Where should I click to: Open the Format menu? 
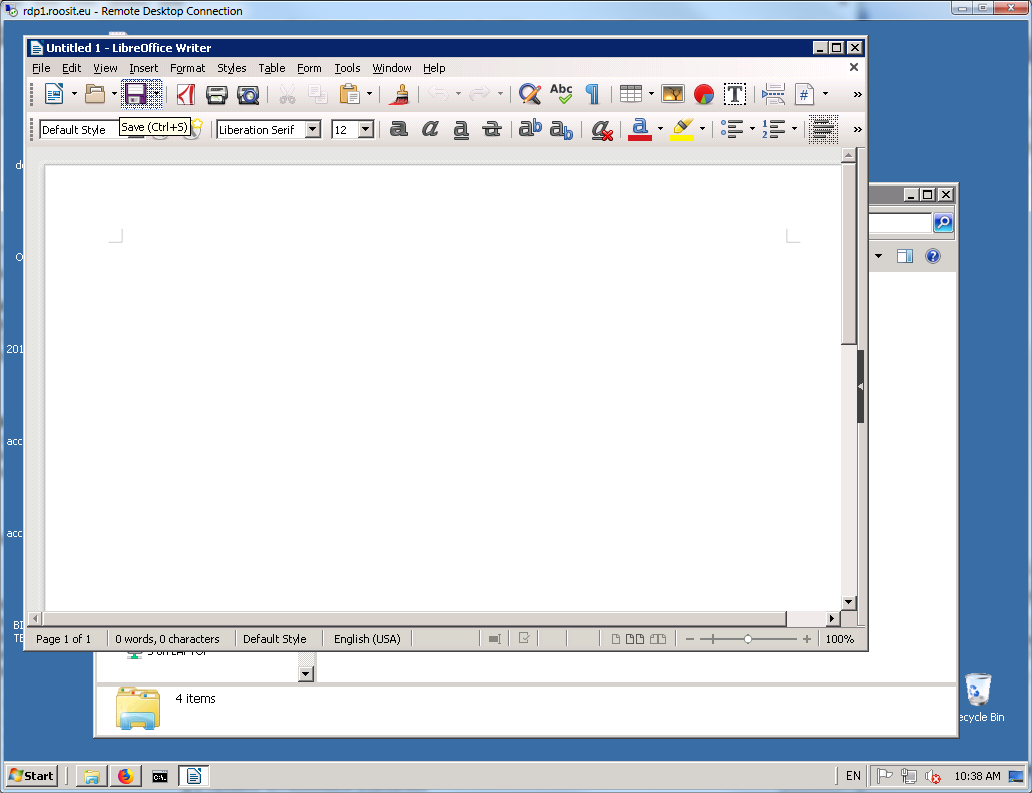(x=188, y=68)
